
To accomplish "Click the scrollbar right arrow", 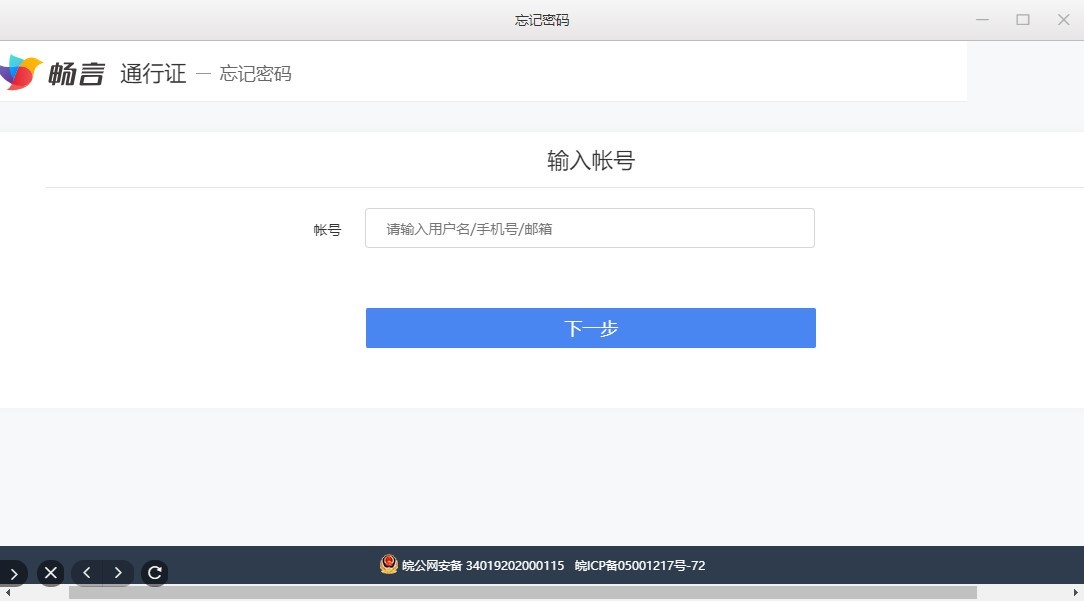I will point(1075,593).
